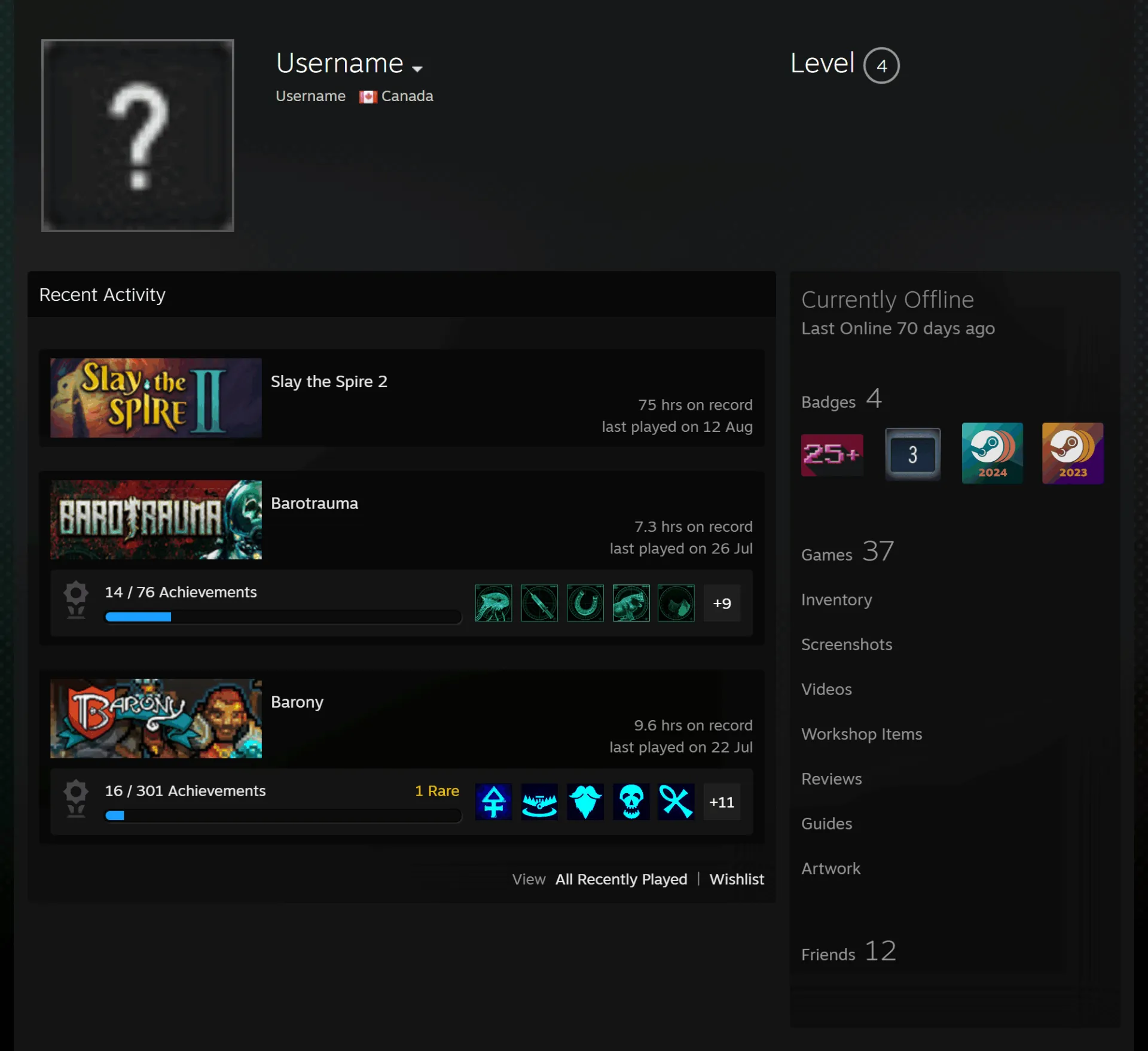Open the Wishlist link
This screenshot has height=1051, width=1148.
[x=737, y=879]
